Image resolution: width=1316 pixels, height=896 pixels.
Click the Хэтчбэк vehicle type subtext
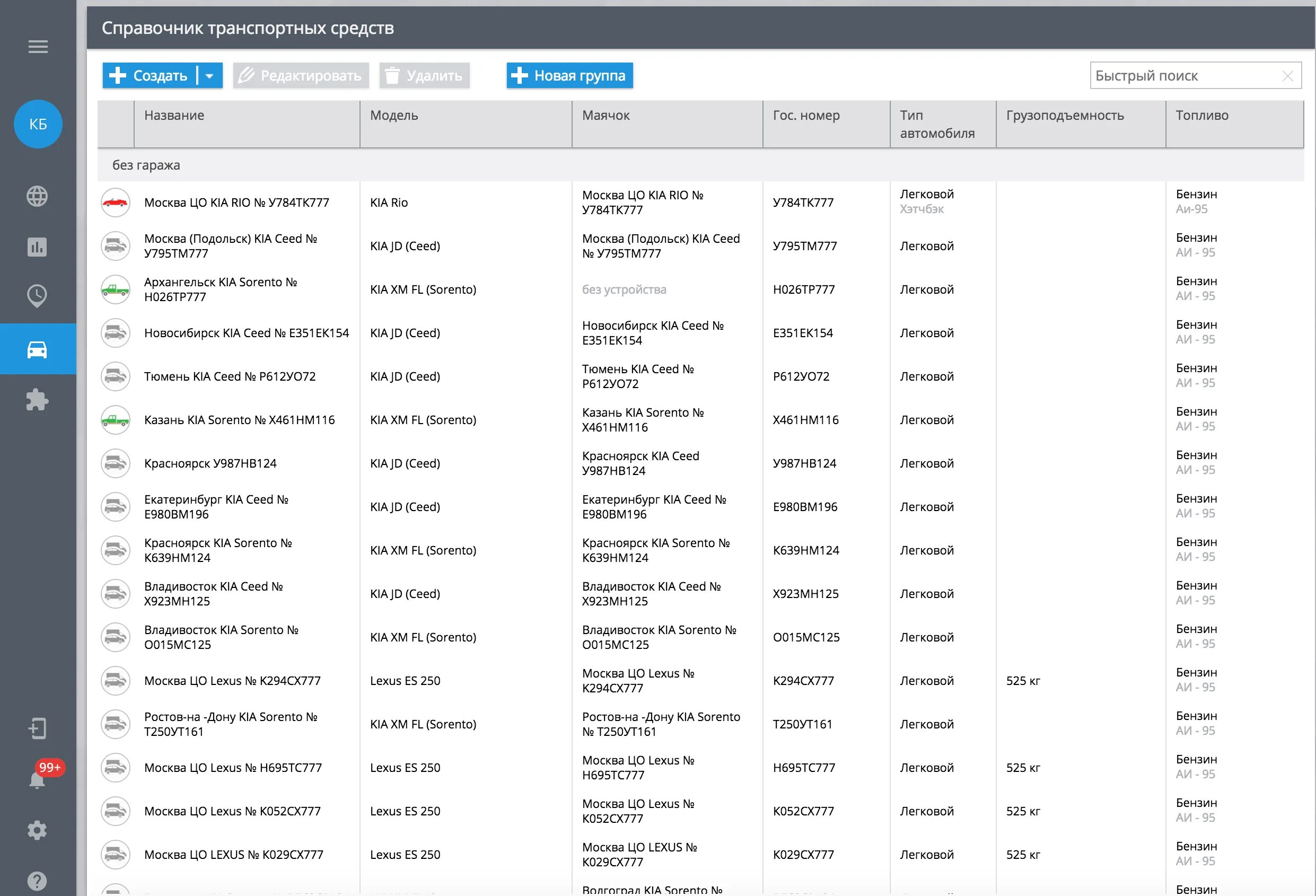922,209
